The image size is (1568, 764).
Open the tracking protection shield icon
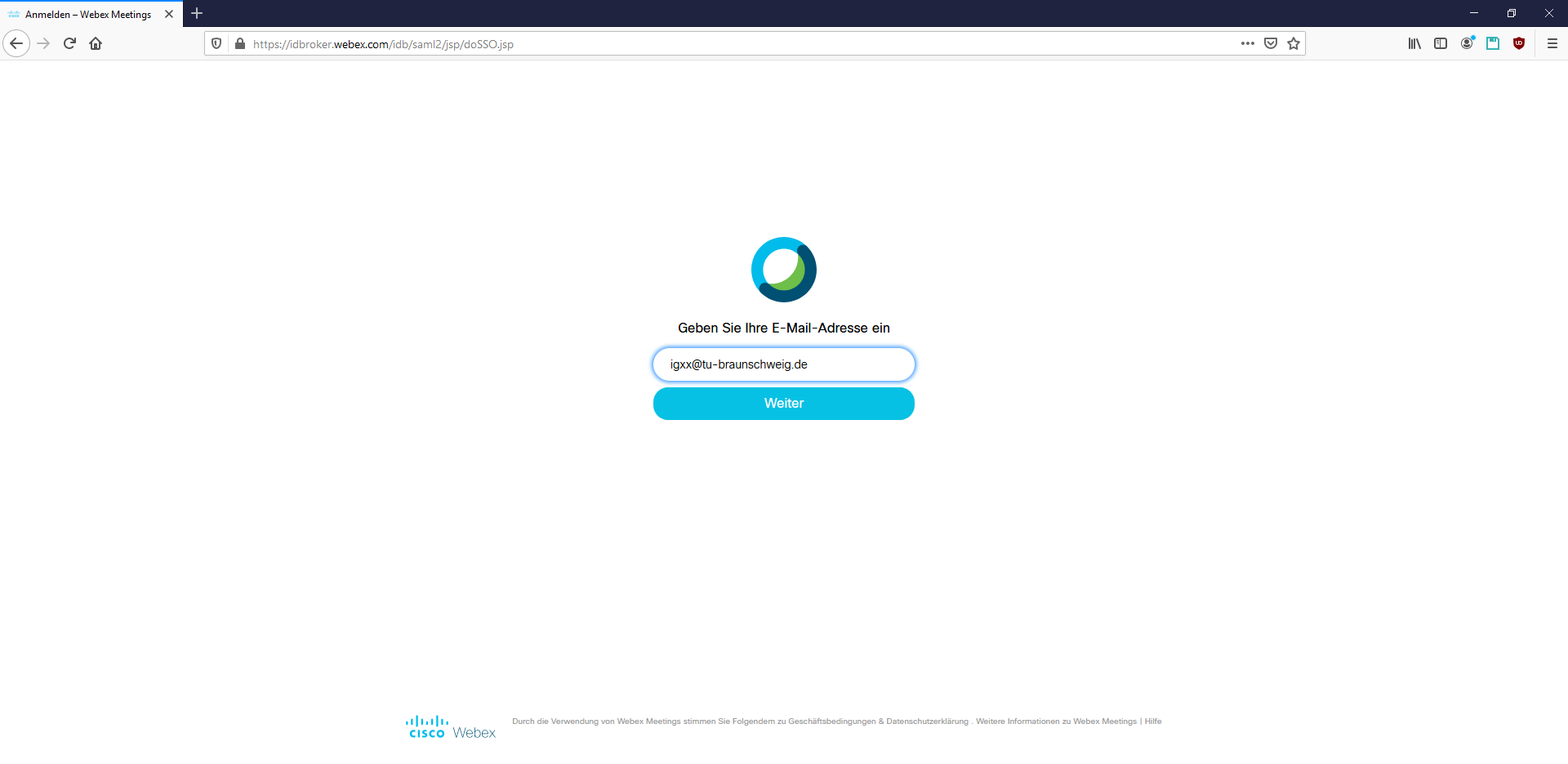[216, 43]
